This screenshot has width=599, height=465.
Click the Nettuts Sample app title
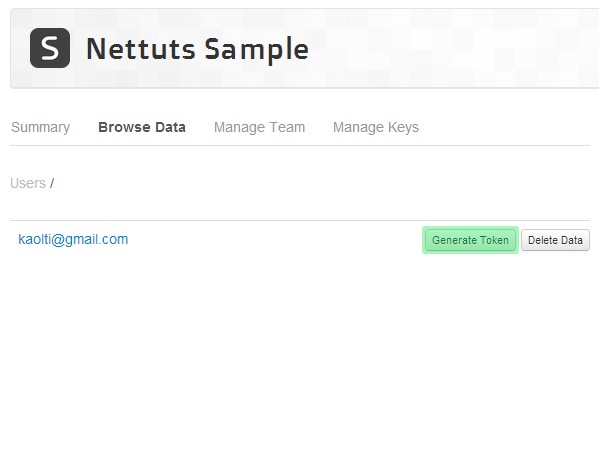click(197, 49)
